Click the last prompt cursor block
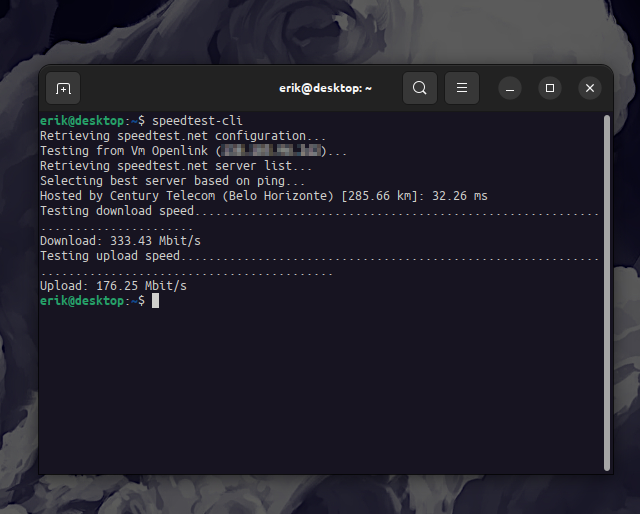 (156, 301)
